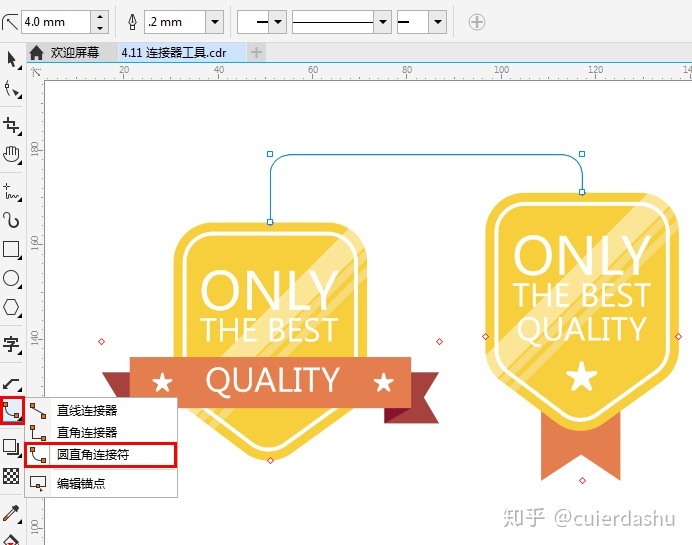Click the rounding radius corner icon
Screen dimensions: 692x545
pos(10,22)
